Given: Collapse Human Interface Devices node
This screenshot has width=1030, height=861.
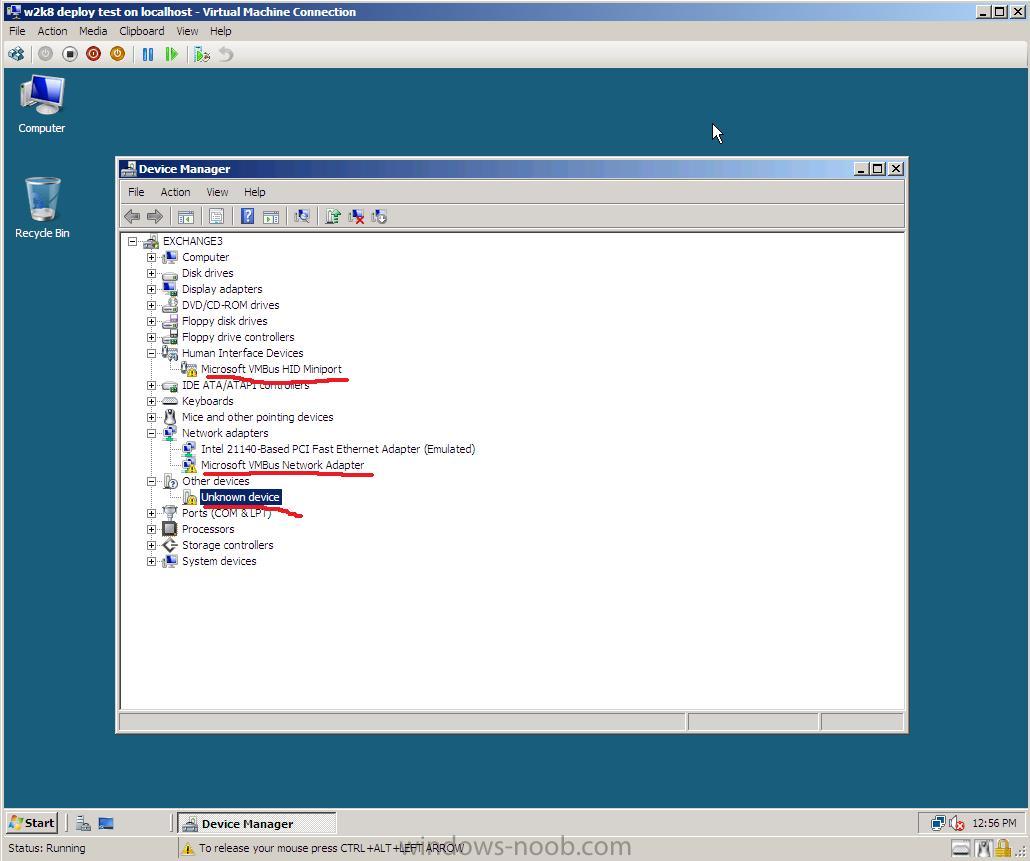Looking at the screenshot, I should pyautogui.click(x=152, y=353).
